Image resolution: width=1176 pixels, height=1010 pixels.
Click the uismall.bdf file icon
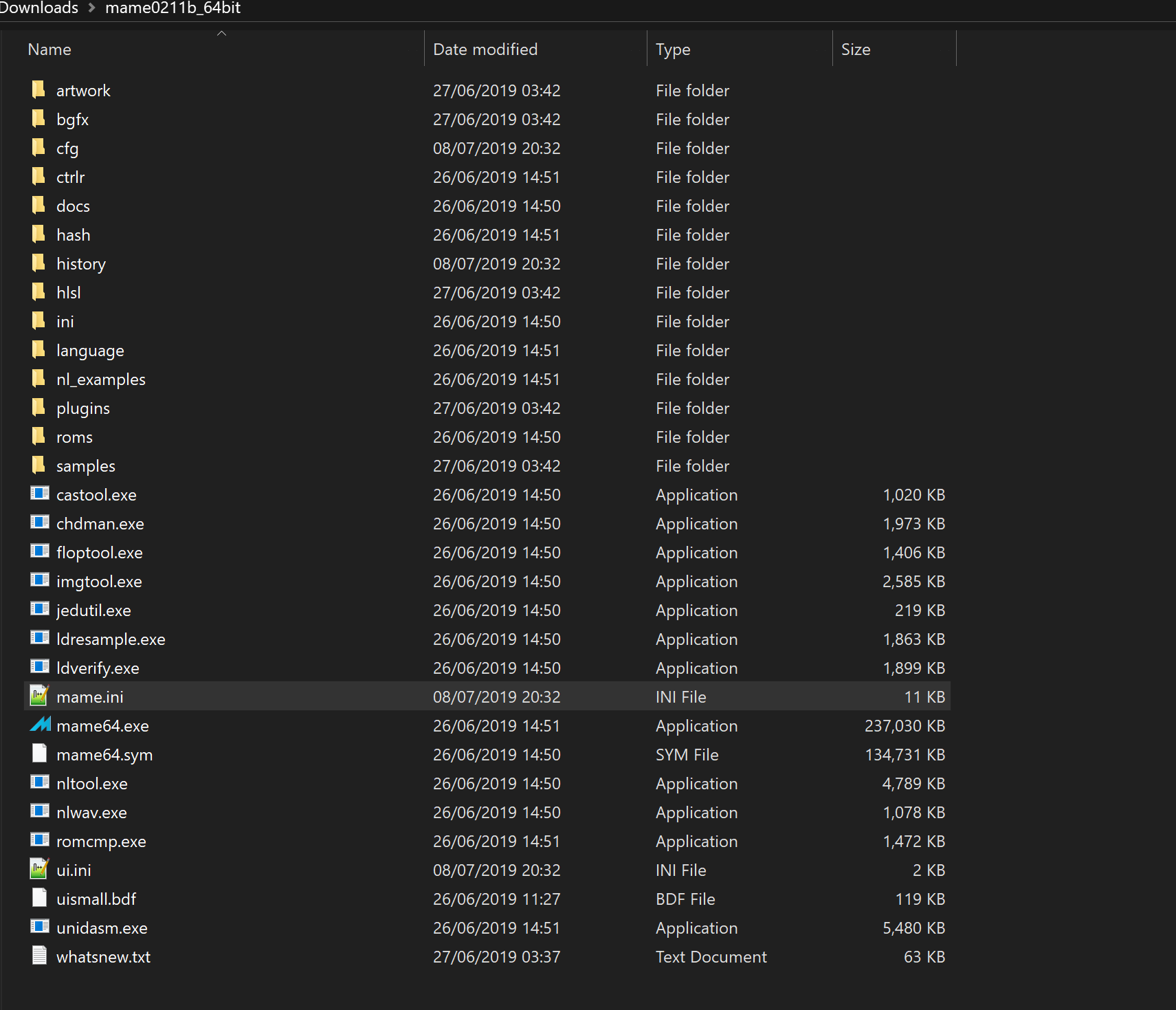(x=39, y=898)
